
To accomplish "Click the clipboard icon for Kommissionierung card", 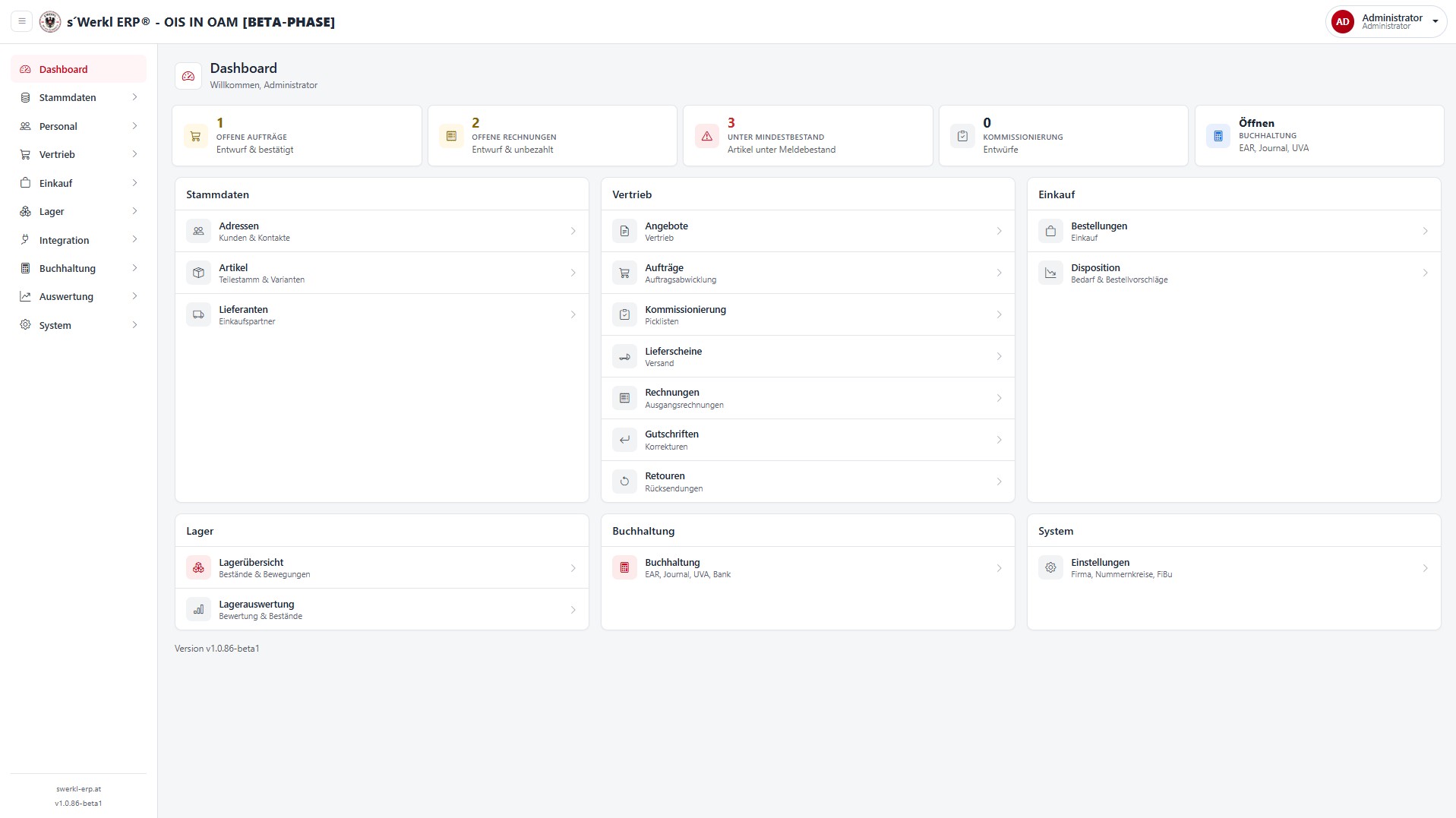I will pyautogui.click(x=962, y=136).
